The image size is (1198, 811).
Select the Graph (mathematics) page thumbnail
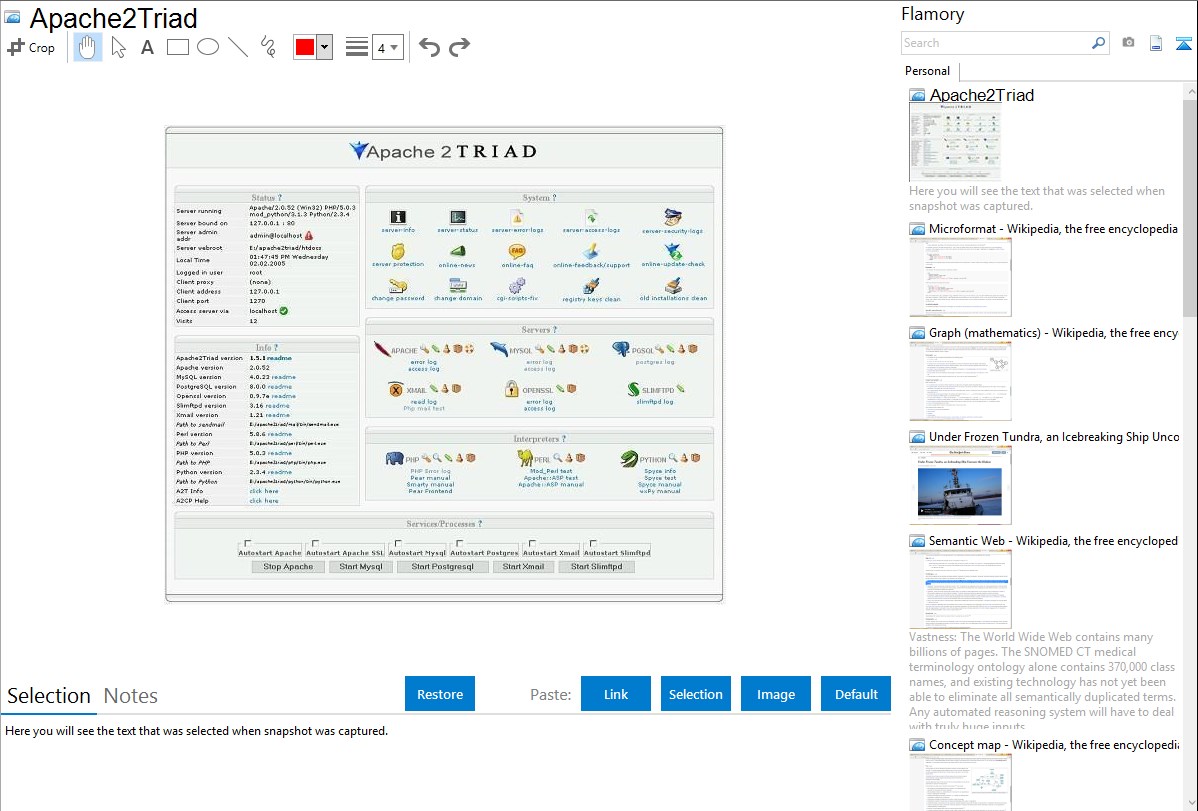click(x=960, y=381)
